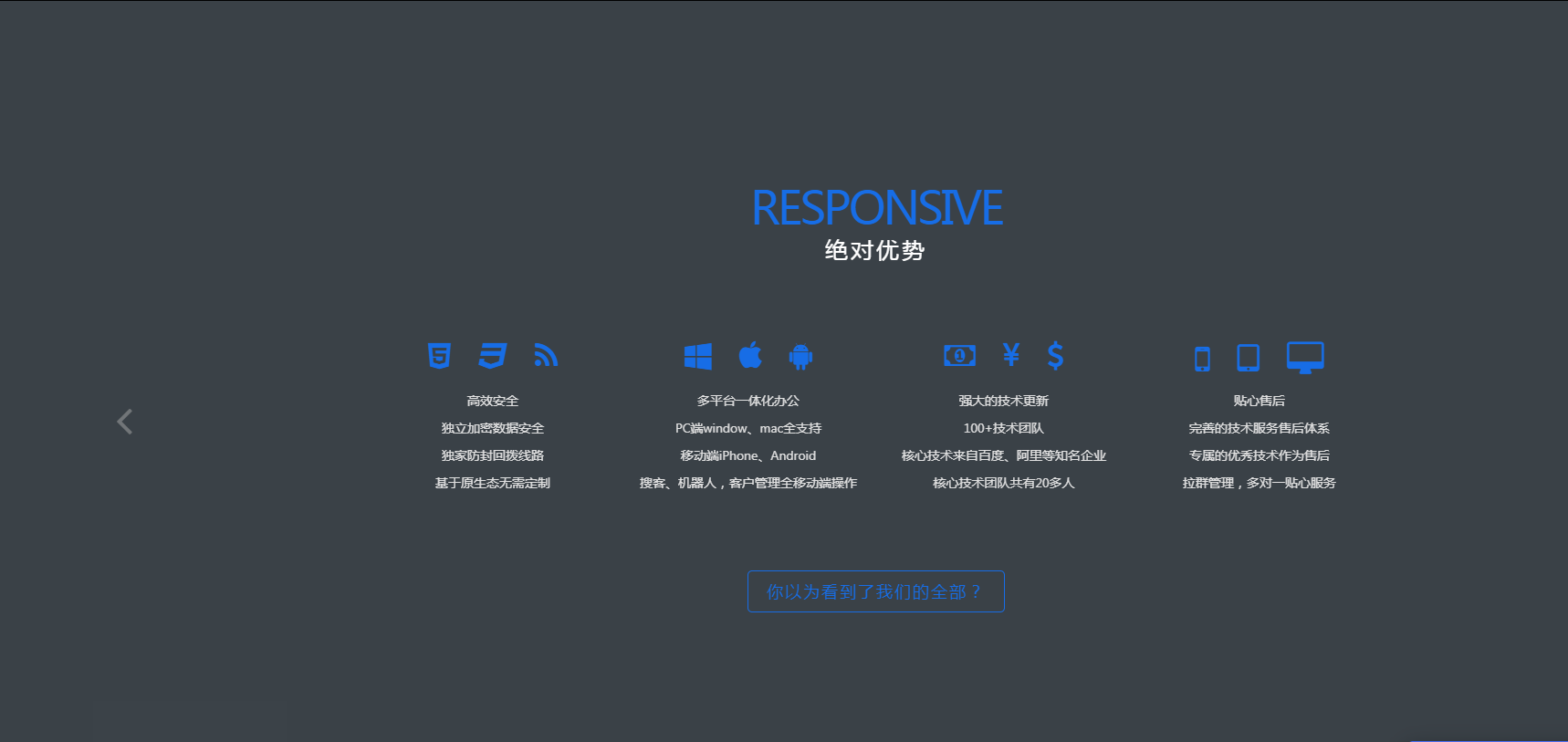Click the Android robot icon
The image size is (1568, 742).
click(800, 356)
